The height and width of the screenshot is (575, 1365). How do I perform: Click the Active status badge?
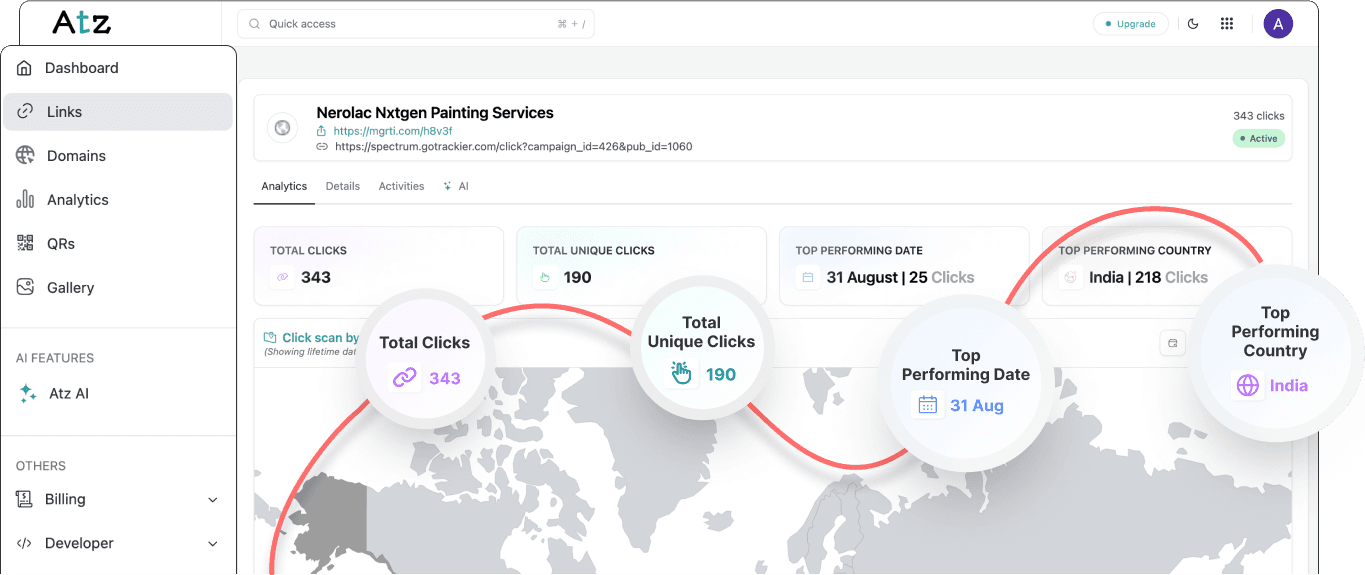tap(1259, 139)
